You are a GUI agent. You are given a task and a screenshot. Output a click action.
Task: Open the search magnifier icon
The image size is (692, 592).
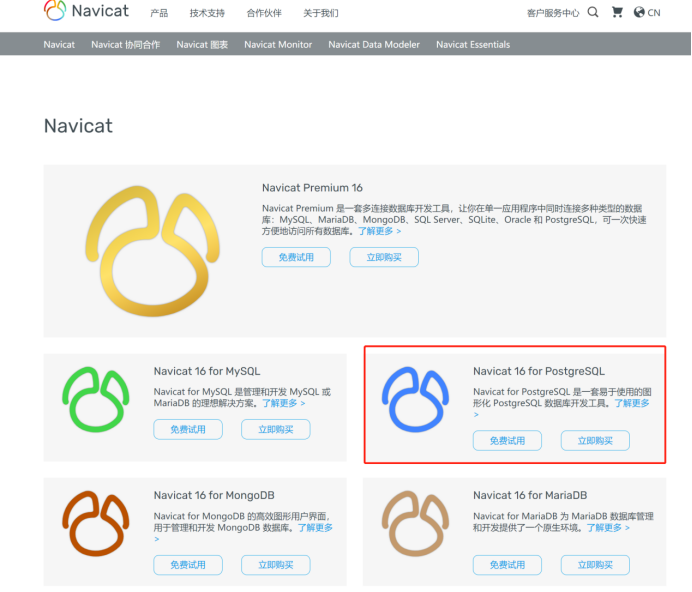pos(593,12)
